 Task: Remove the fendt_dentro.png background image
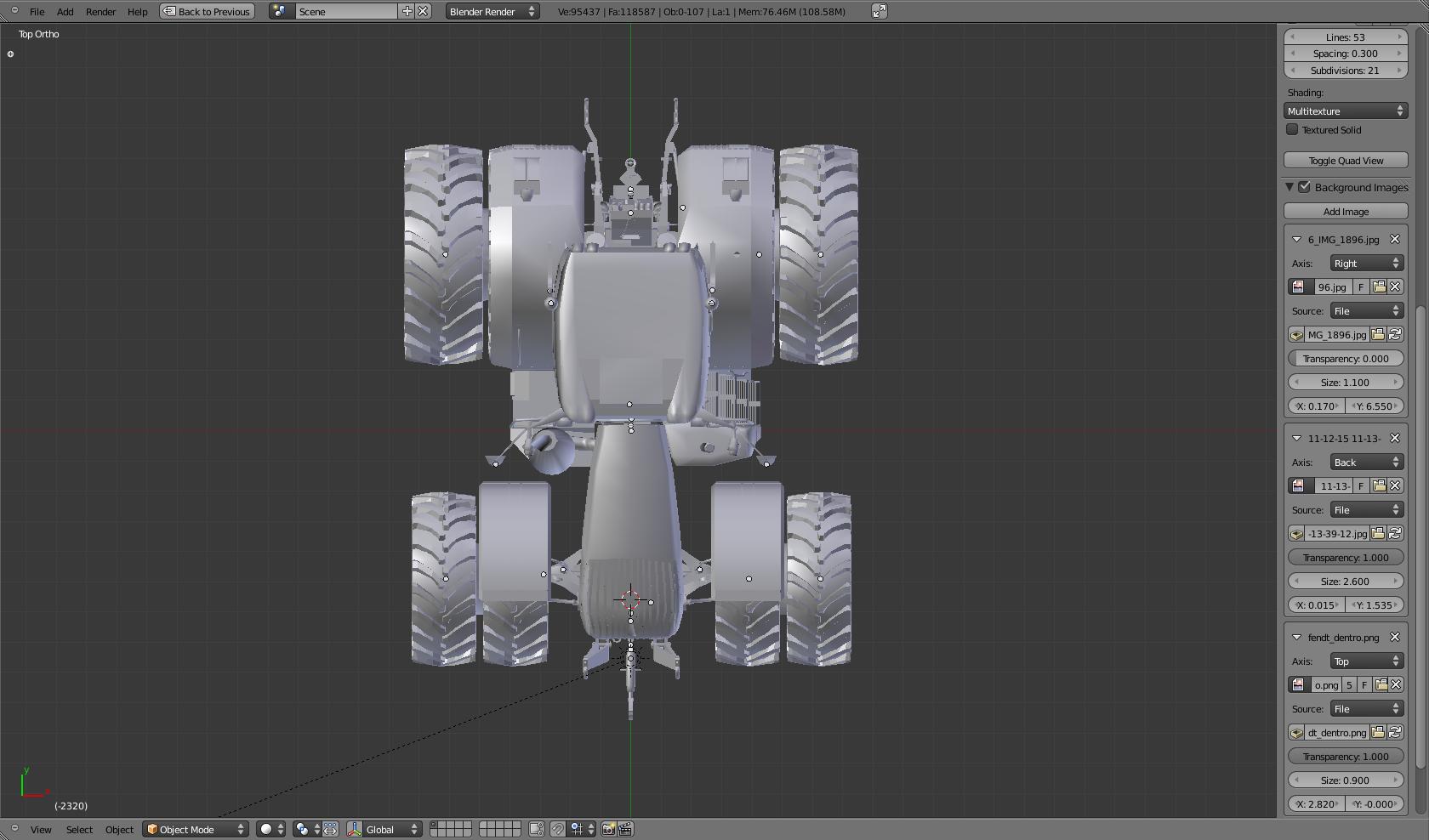pyautogui.click(x=1395, y=638)
